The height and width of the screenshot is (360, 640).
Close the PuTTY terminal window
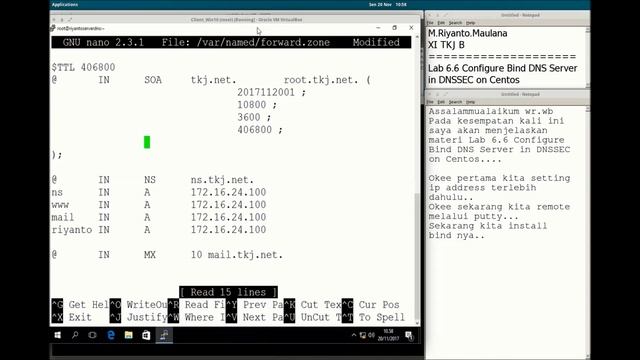tap(411, 28)
